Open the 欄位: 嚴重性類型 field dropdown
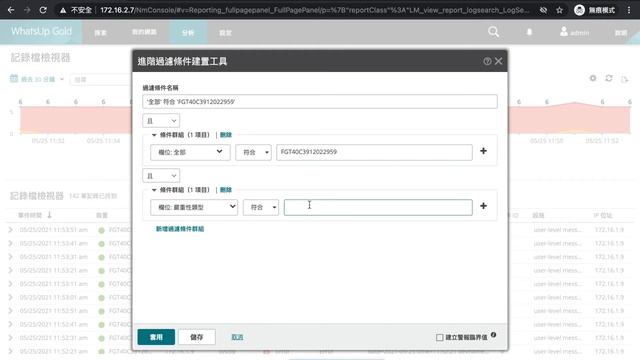640x360 pixels. [x=194, y=207]
